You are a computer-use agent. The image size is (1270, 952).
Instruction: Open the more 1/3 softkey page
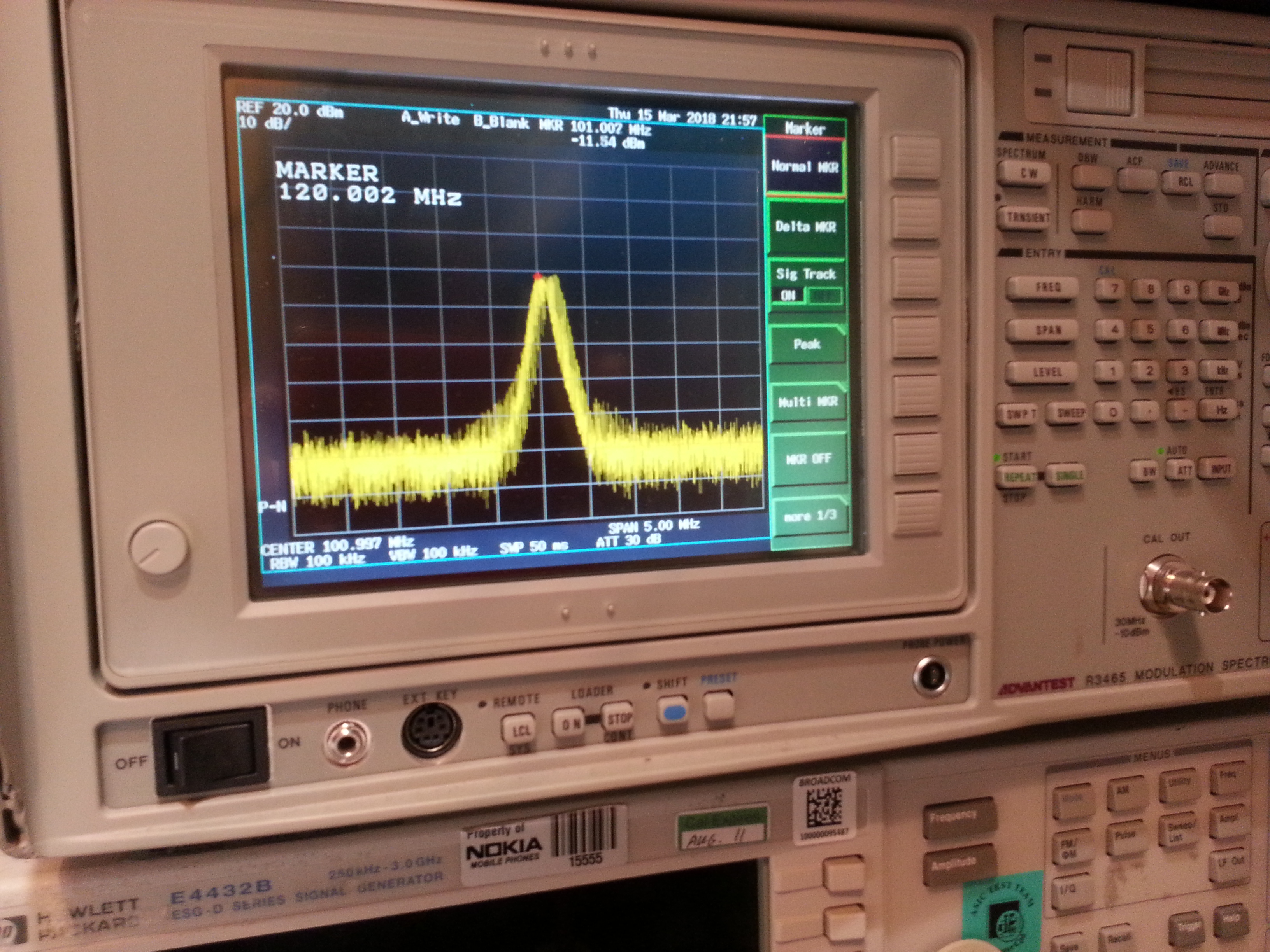click(x=810, y=516)
